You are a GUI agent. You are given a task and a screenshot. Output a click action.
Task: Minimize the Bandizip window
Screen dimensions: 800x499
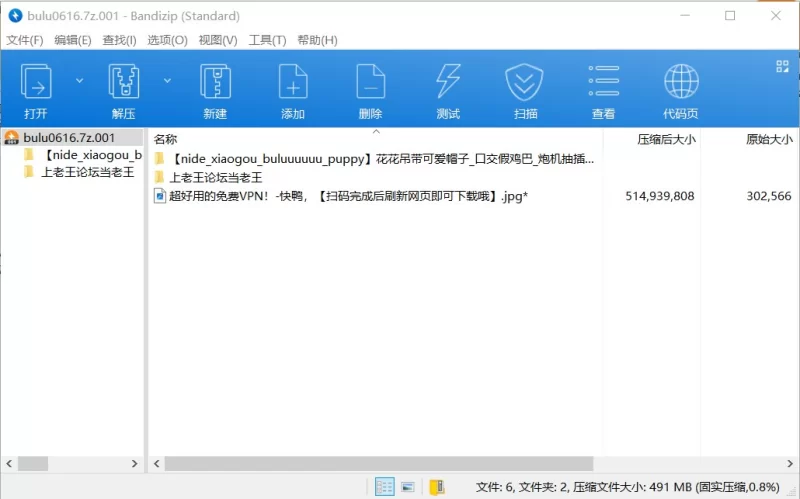coord(685,16)
